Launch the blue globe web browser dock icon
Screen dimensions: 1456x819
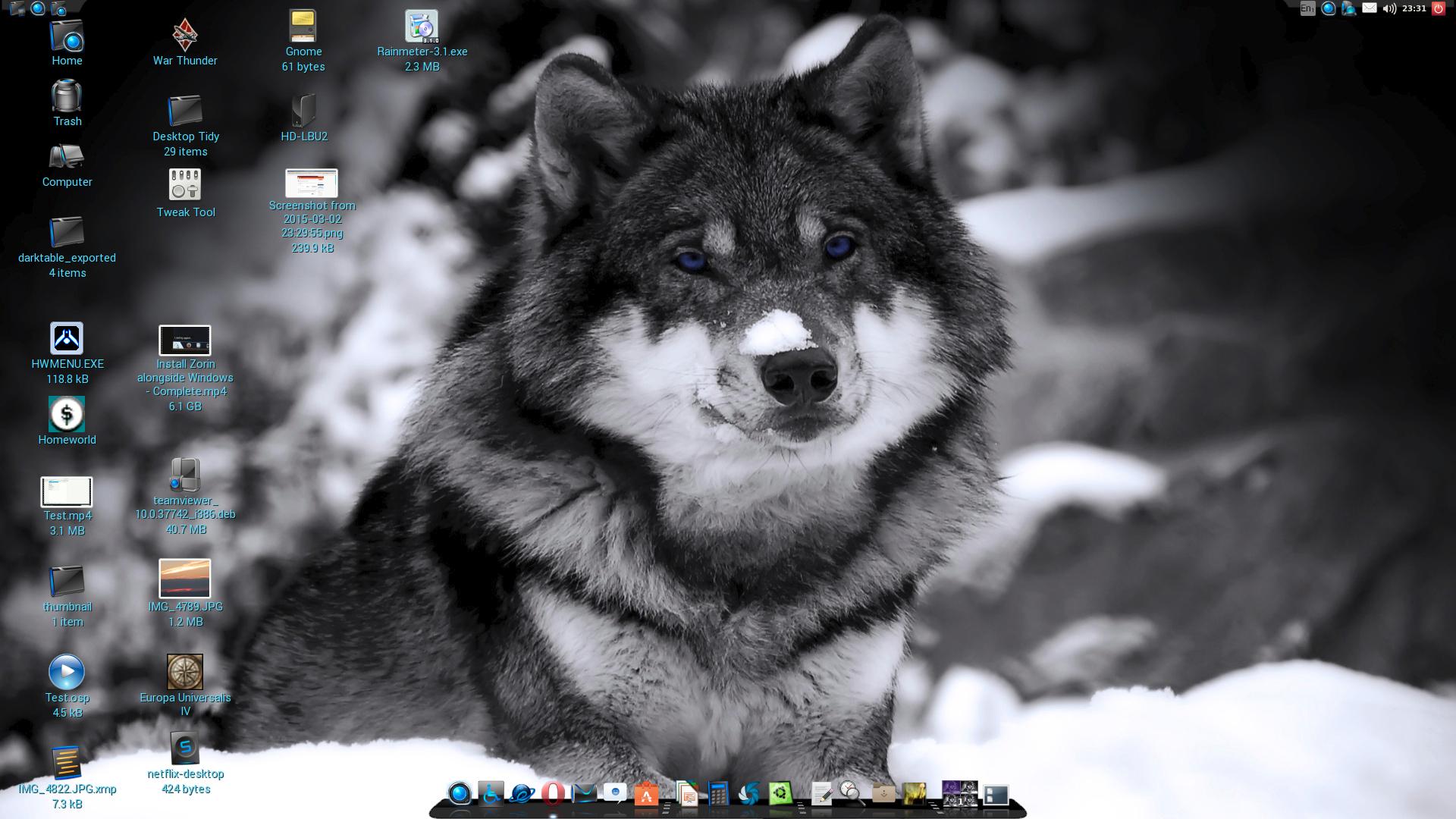522,793
